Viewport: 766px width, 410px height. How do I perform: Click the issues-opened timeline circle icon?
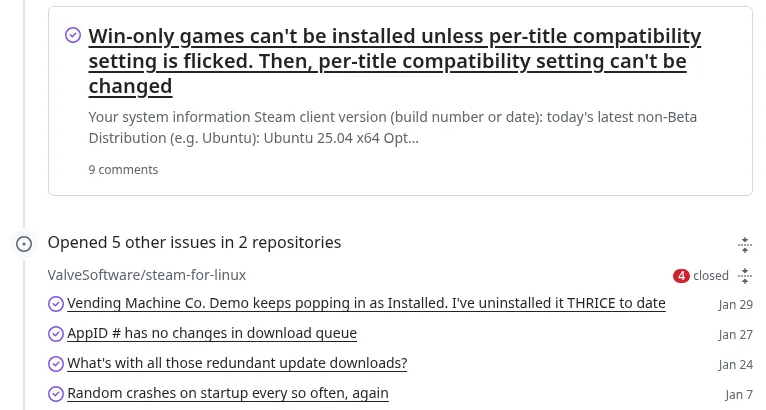(x=24, y=243)
